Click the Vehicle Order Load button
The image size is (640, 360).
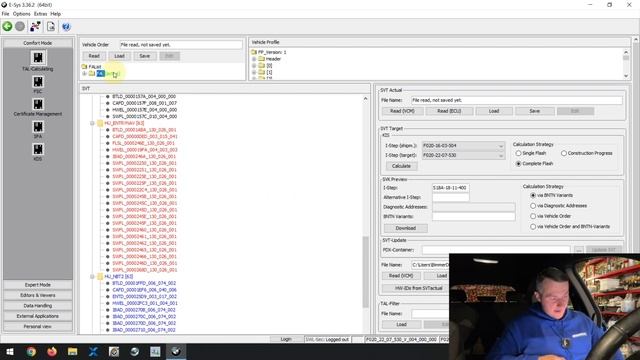pyautogui.click(x=119, y=56)
